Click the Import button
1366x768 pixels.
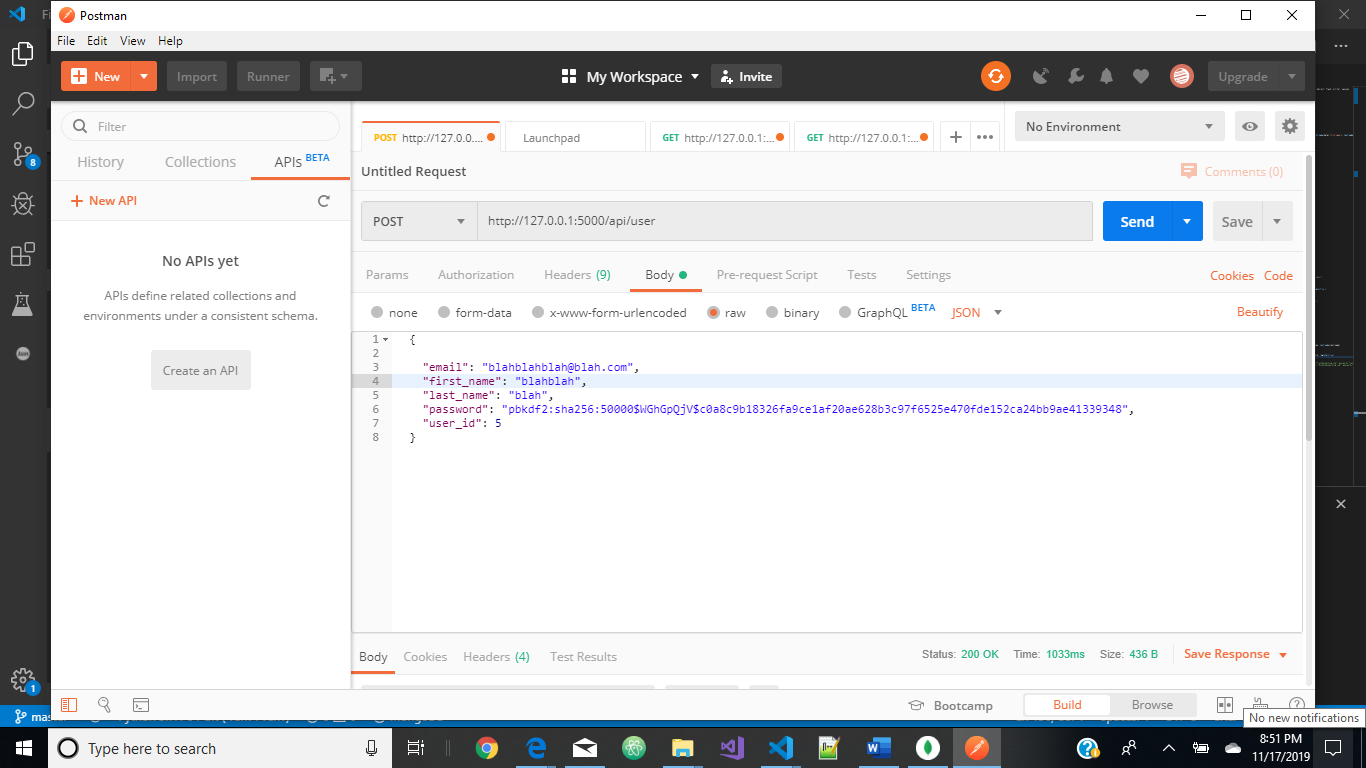pyautogui.click(x=197, y=76)
